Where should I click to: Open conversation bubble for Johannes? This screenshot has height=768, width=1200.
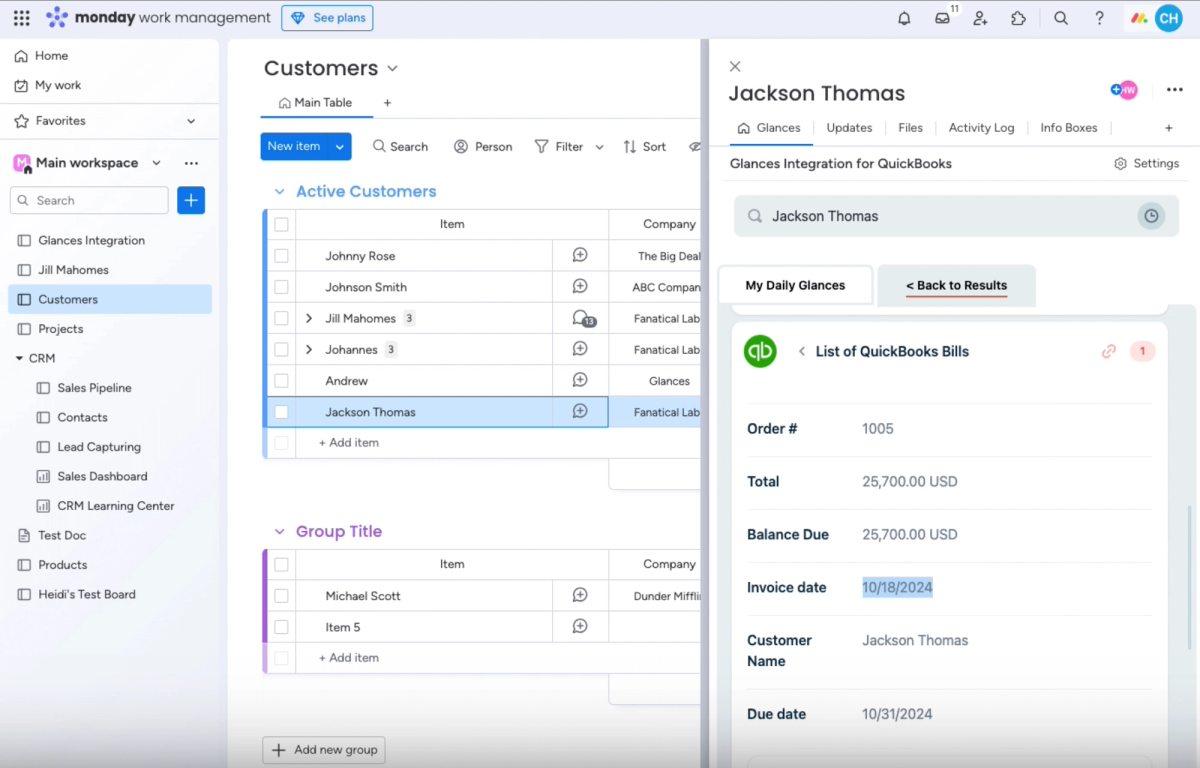coord(580,349)
